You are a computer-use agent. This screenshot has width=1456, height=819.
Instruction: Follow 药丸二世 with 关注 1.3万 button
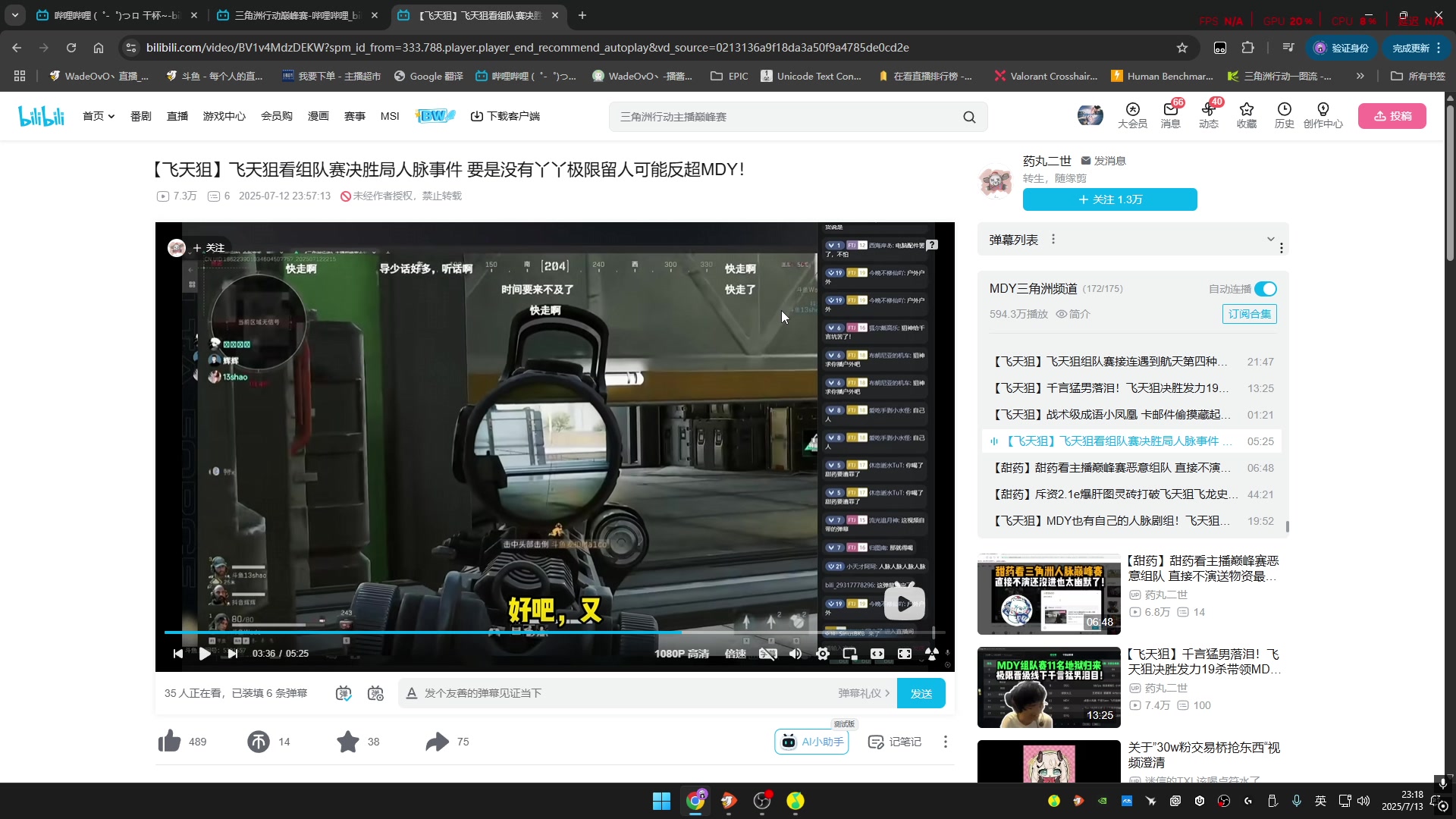point(1110,199)
